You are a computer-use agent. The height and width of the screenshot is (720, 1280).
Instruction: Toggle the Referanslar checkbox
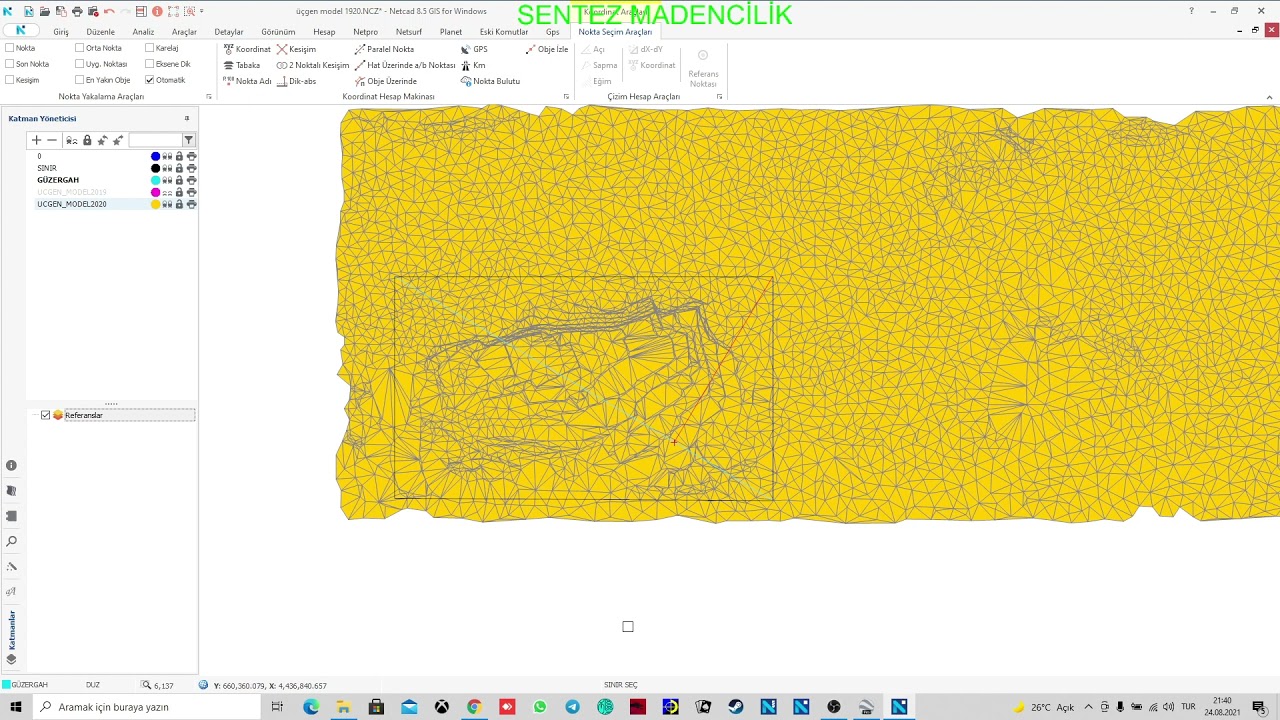pos(45,415)
